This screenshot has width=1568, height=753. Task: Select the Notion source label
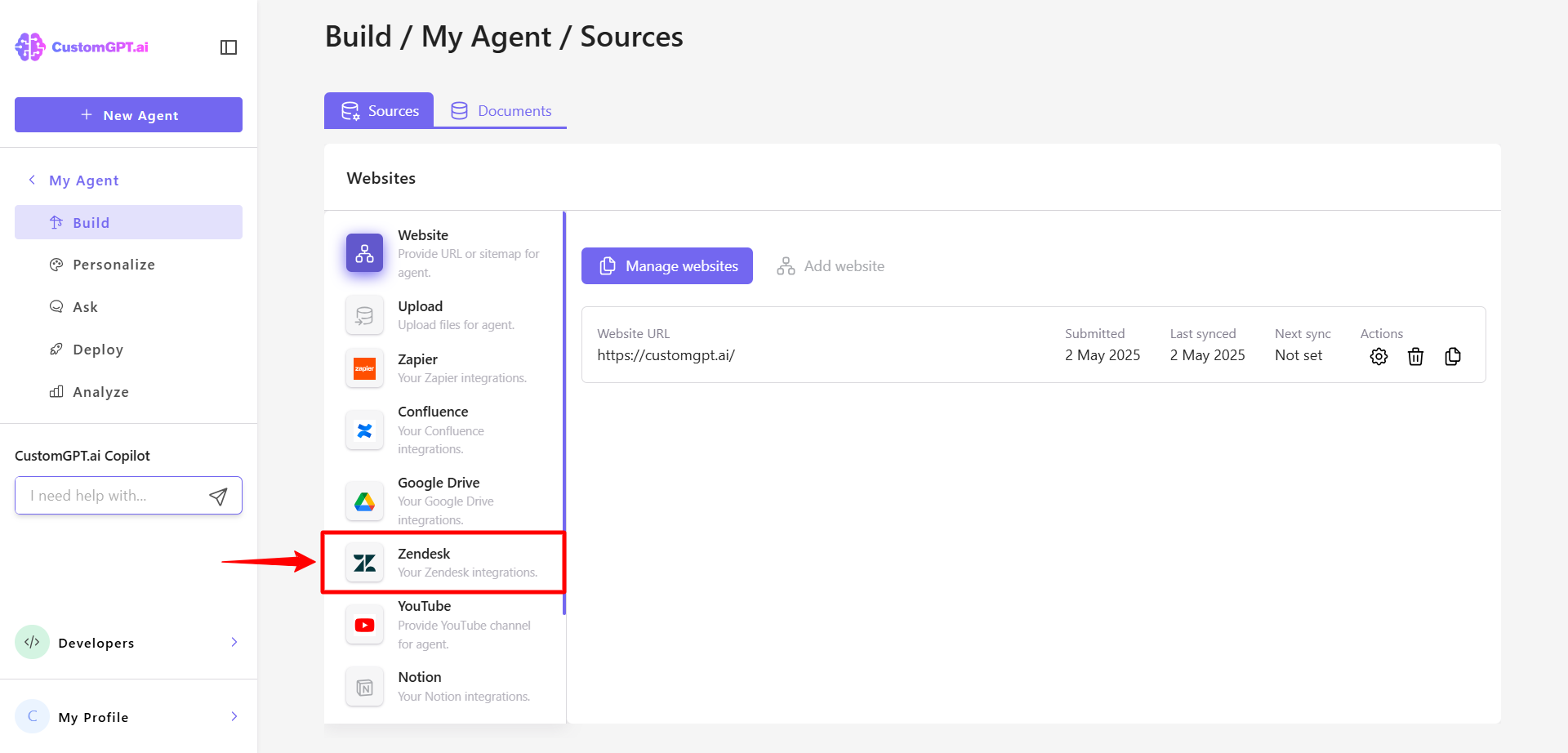420,677
